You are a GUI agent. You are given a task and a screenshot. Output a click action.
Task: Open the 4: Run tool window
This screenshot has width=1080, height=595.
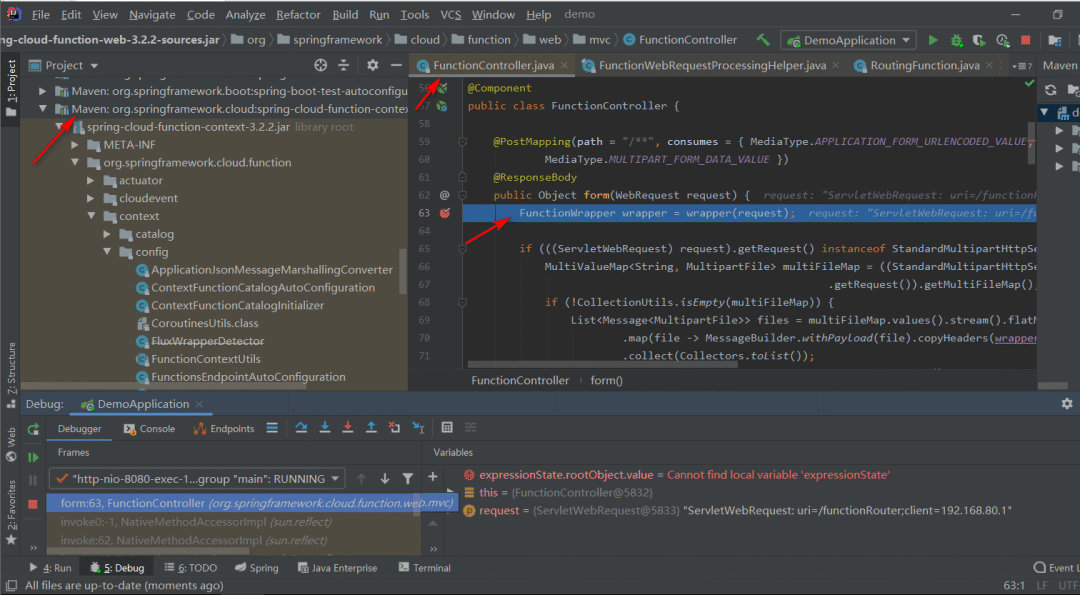click(x=50, y=568)
